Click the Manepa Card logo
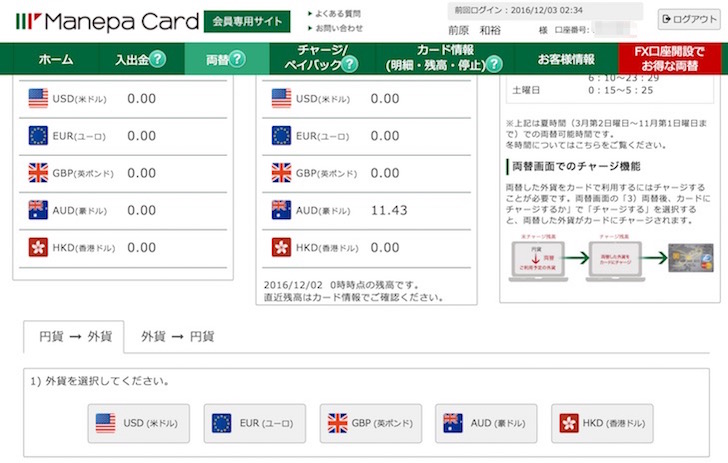Image resolution: width=728 pixels, height=463 pixels. 107,21
